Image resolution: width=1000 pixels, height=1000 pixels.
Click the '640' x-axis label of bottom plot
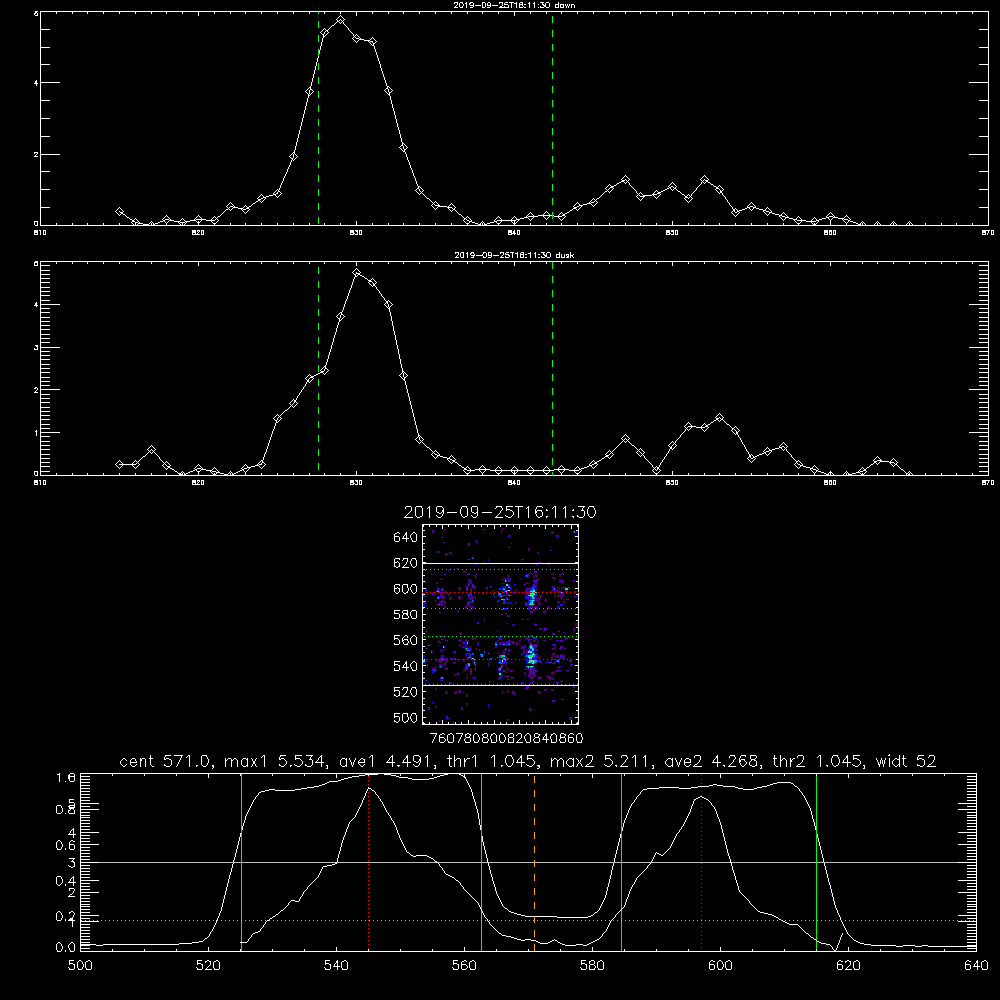coord(976,966)
